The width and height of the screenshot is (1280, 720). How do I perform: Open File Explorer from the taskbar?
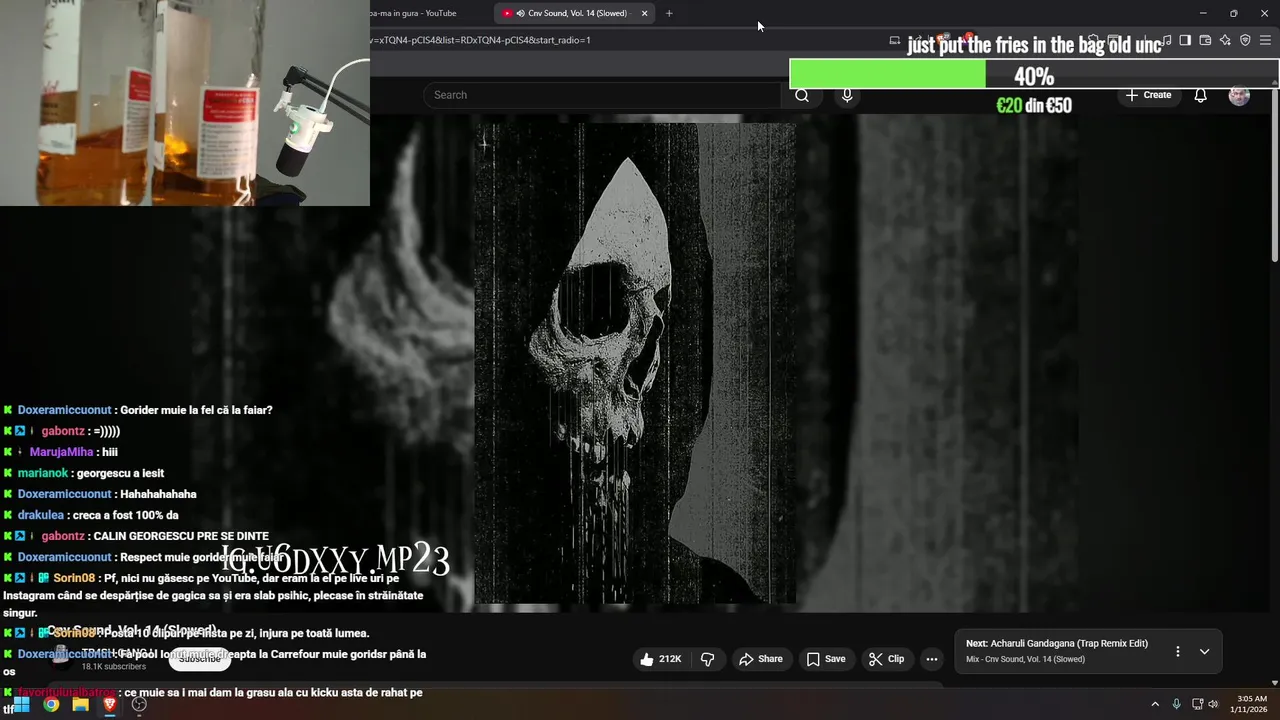(81, 704)
